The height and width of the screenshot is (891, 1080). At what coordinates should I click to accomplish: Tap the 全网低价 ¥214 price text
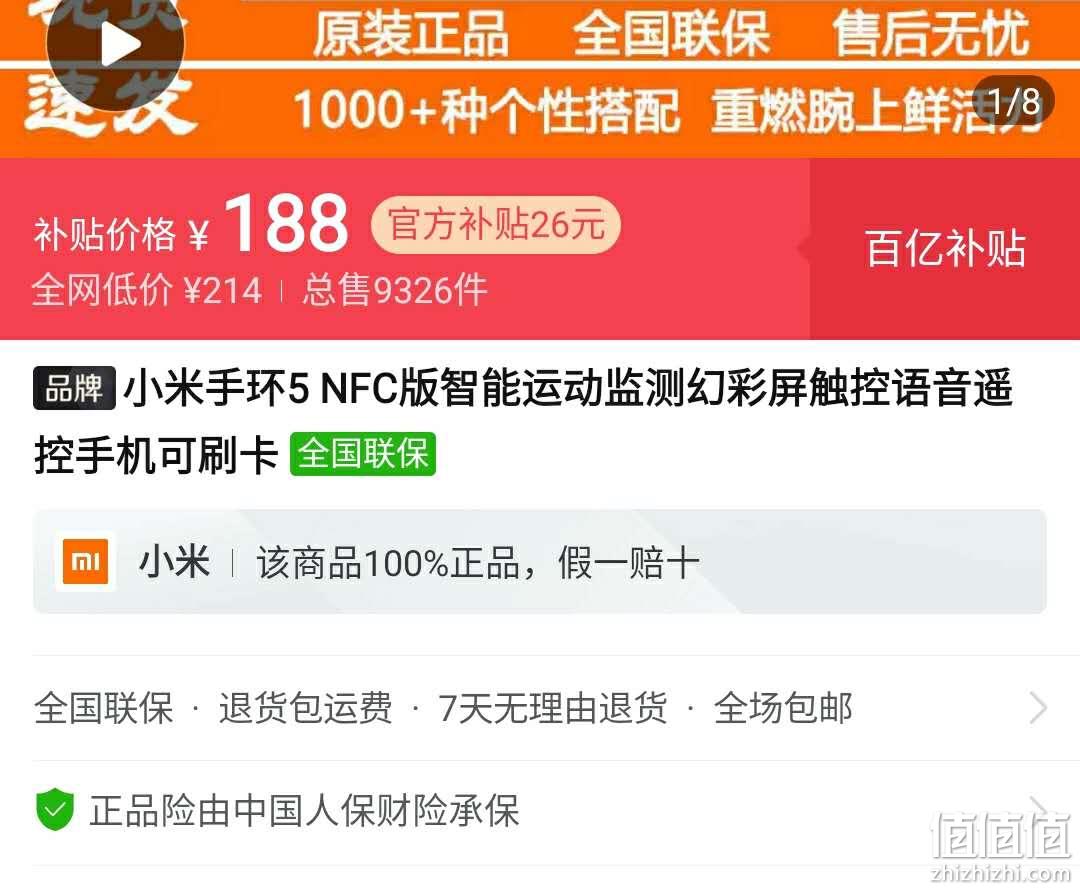(147, 290)
